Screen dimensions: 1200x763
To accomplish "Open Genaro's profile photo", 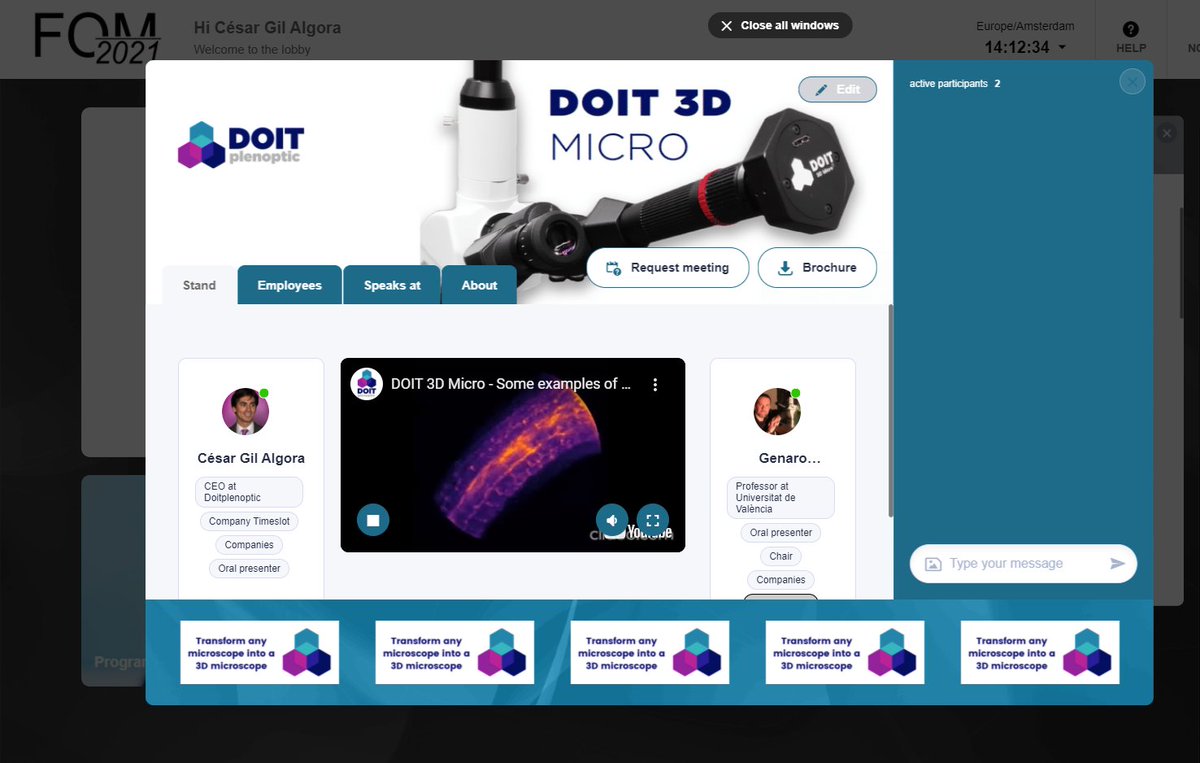I will (777, 411).
